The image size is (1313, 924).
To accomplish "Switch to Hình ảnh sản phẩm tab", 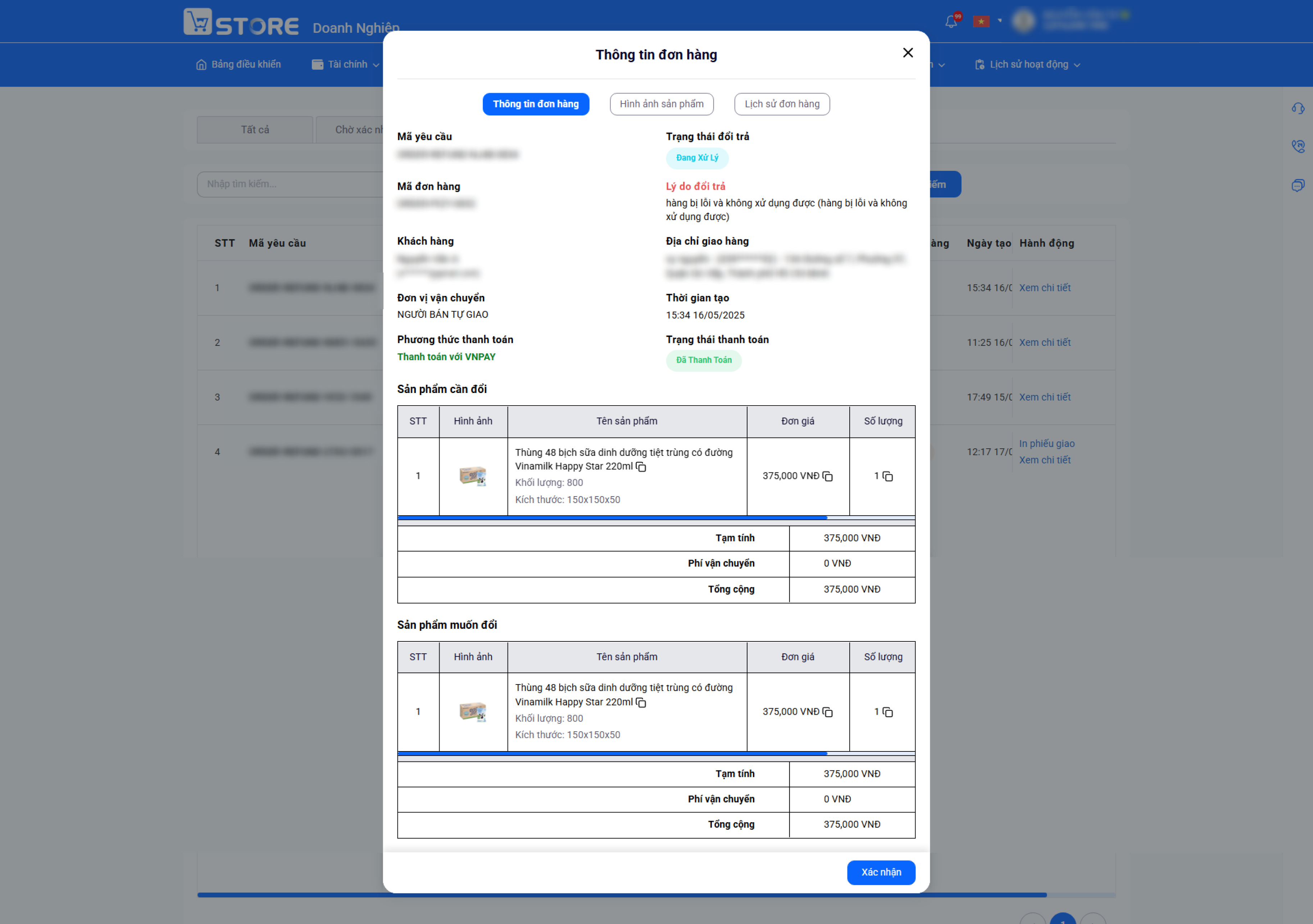I will 662,104.
